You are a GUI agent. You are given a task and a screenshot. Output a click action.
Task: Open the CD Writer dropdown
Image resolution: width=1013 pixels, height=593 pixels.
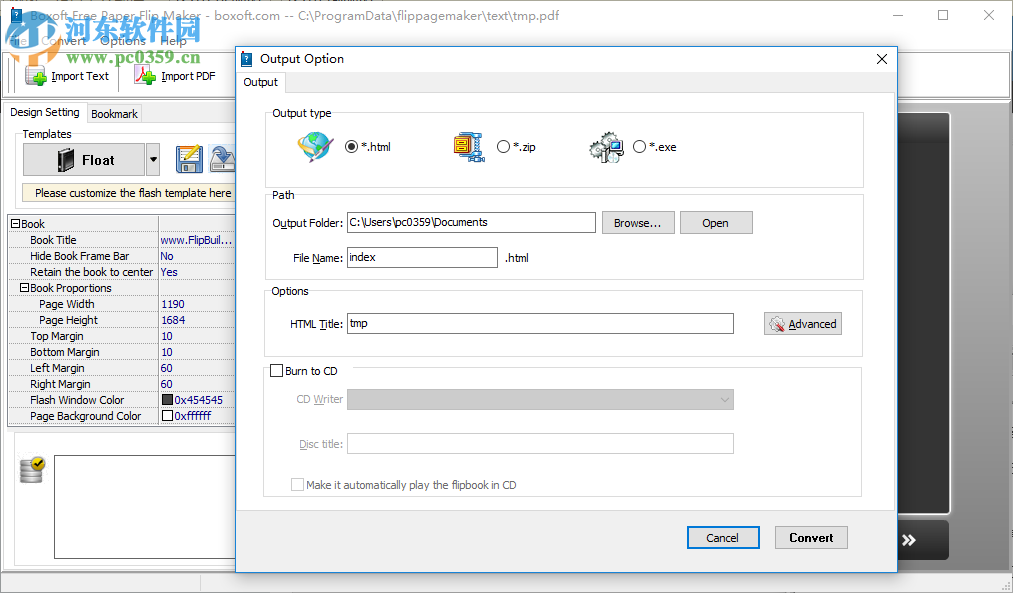(x=540, y=399)
